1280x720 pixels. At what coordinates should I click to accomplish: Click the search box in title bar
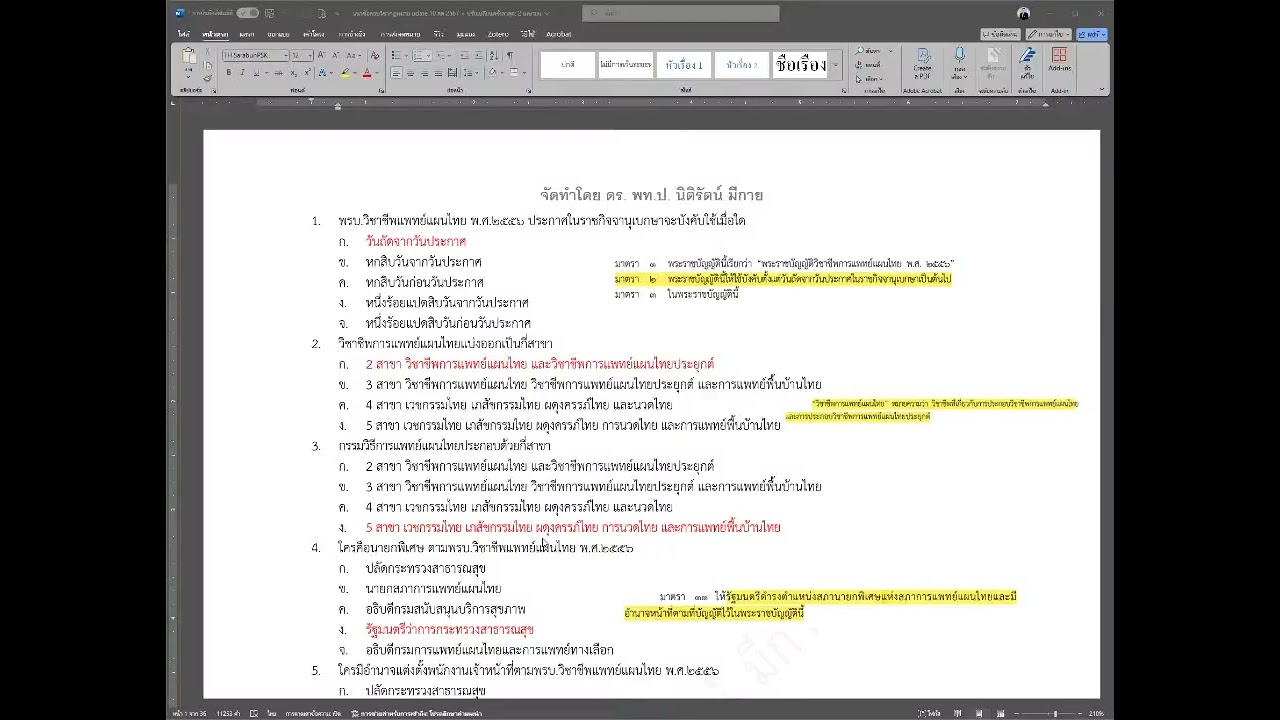click(x=680, y=13)
